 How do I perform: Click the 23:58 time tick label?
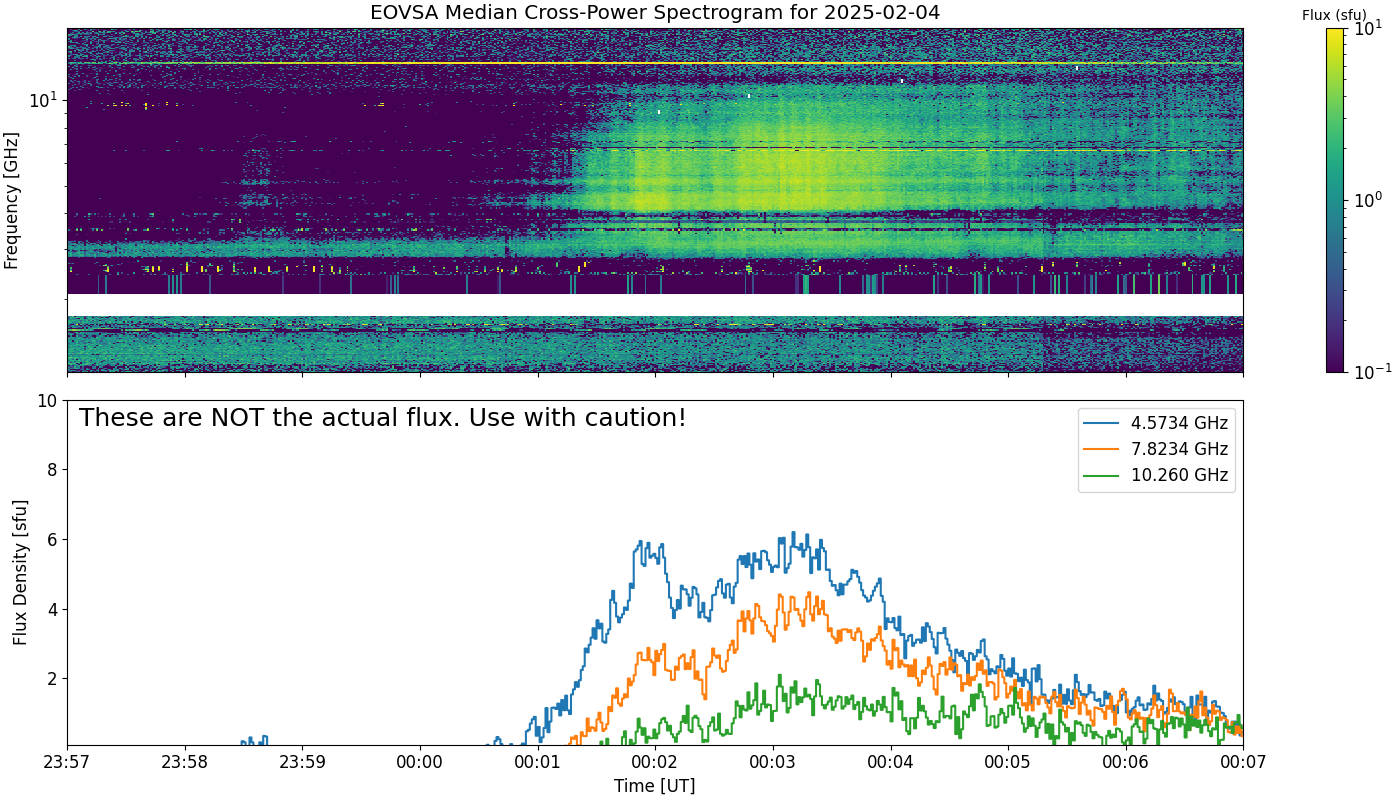(185, 764)
